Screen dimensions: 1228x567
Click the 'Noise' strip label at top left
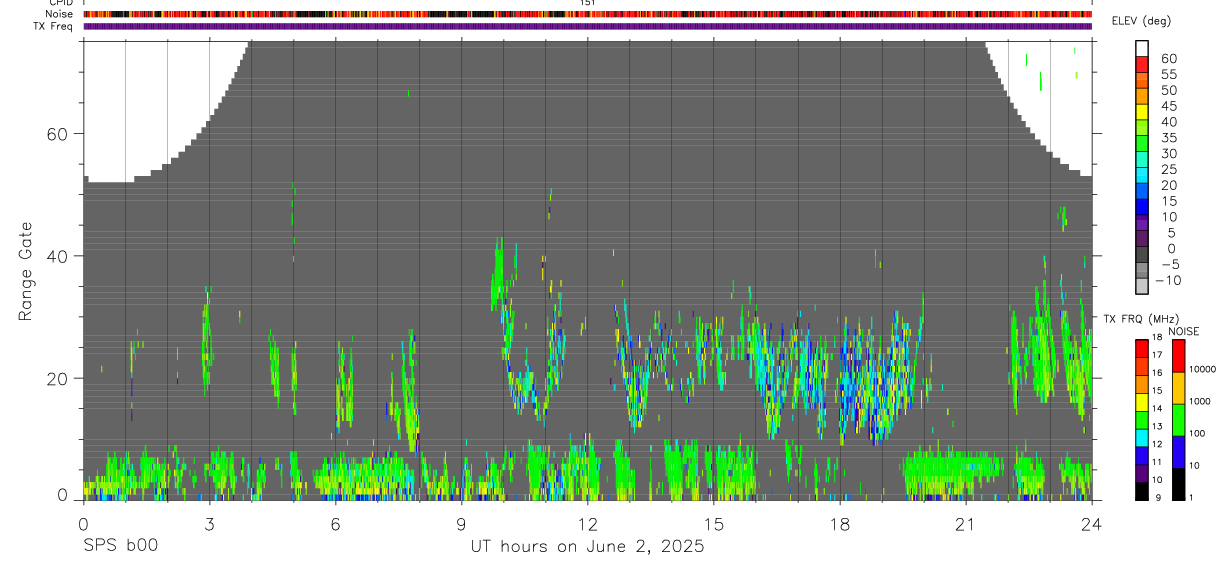tap(60, 14)
